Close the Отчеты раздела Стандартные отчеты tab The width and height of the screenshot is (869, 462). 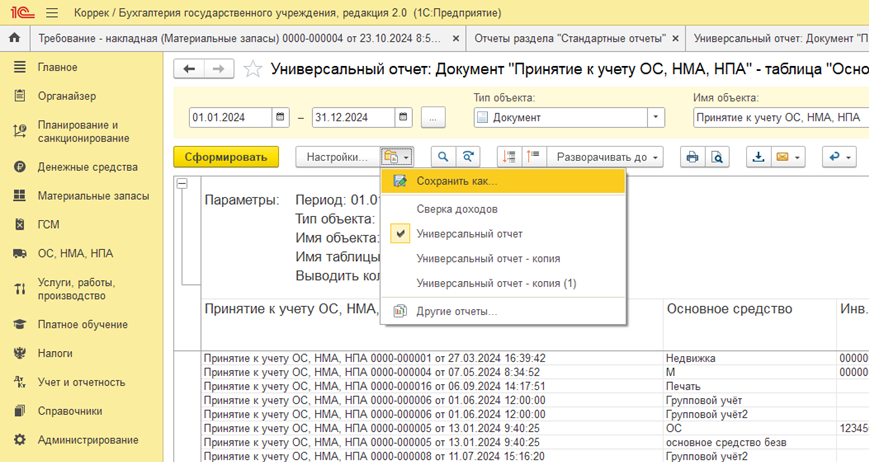tap(676, 38)
